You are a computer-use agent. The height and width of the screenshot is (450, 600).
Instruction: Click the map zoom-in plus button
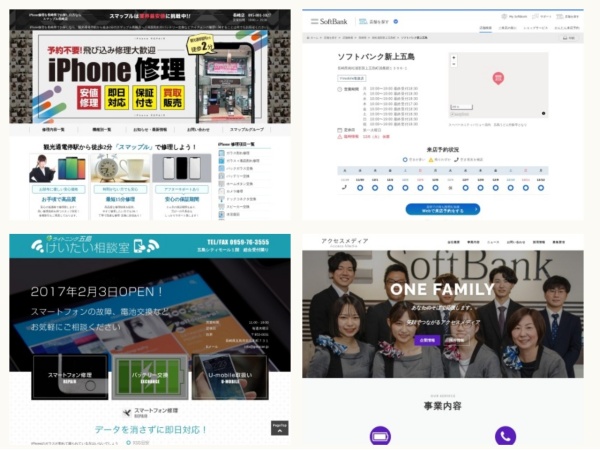pyautogui.click(x=454, y=58)
